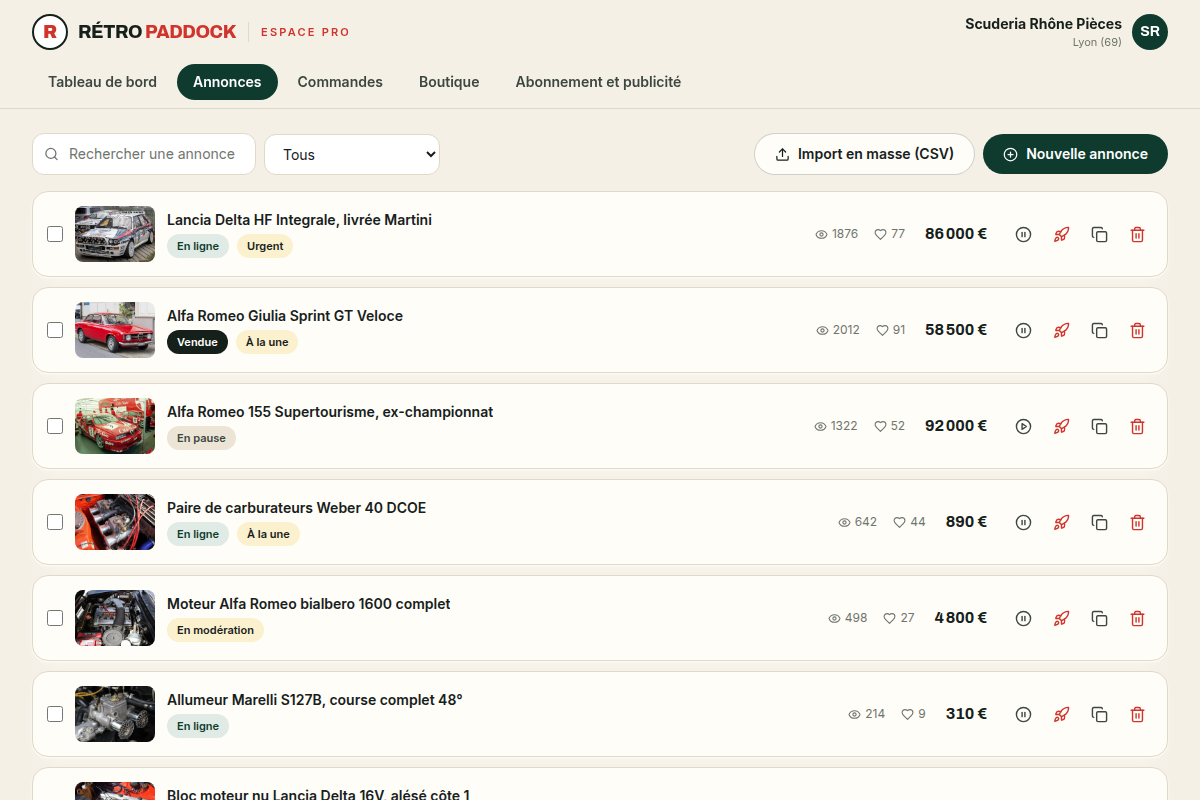
Task: Select the Weber 40 DCOE carburateurs checkbox
Action: click(x=55, y=522)
